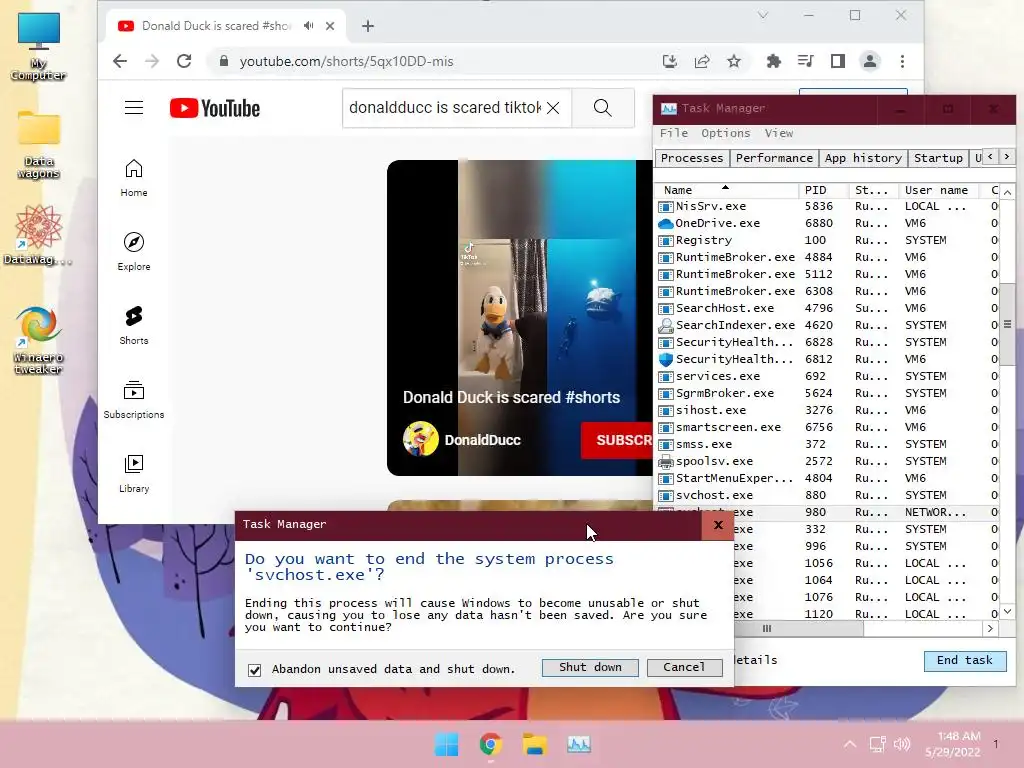The image size is (1024, 768).
Task: Click process list scroll down arrow
Action: click(x=1008, y=612)
